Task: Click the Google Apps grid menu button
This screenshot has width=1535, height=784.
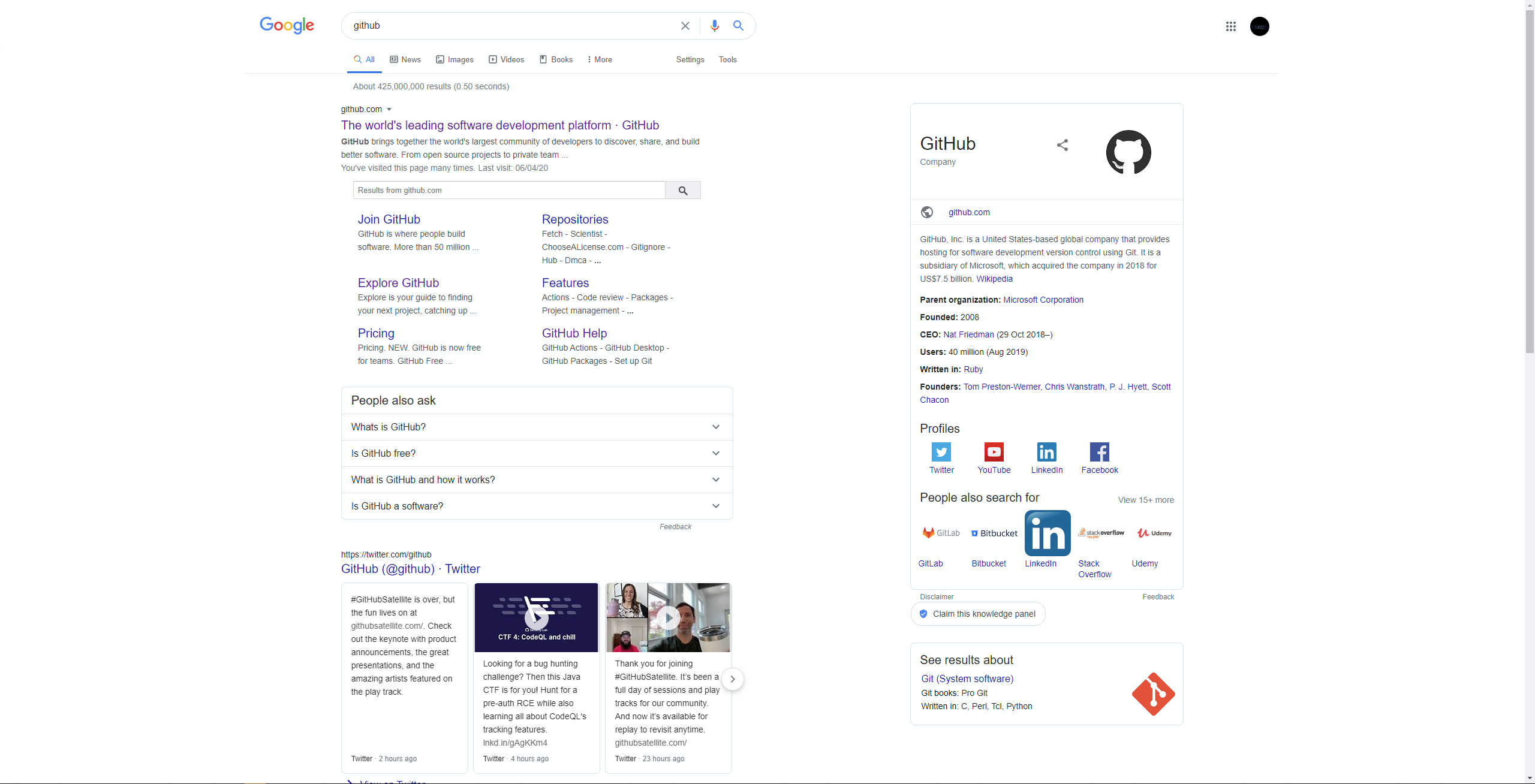Action: (1231, 26)
